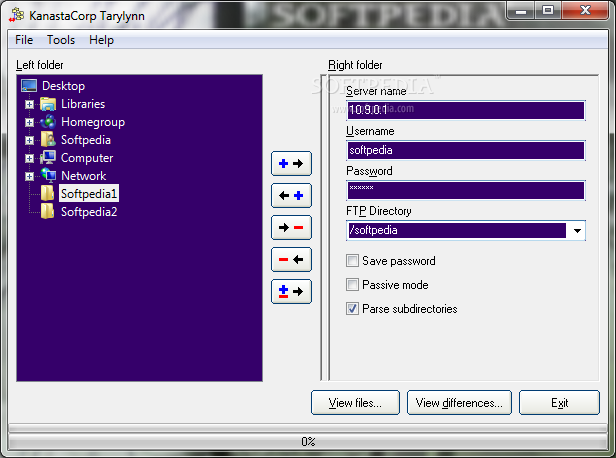The width and height of the screenshot is (616, 458).
Task: Select the Computer label in tree
Action: [87, 158]
